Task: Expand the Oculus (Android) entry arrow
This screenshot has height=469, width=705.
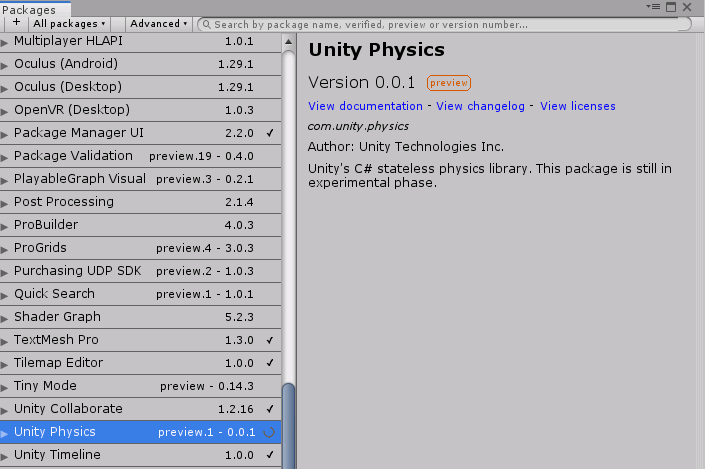Action: [x=4, y=66]
